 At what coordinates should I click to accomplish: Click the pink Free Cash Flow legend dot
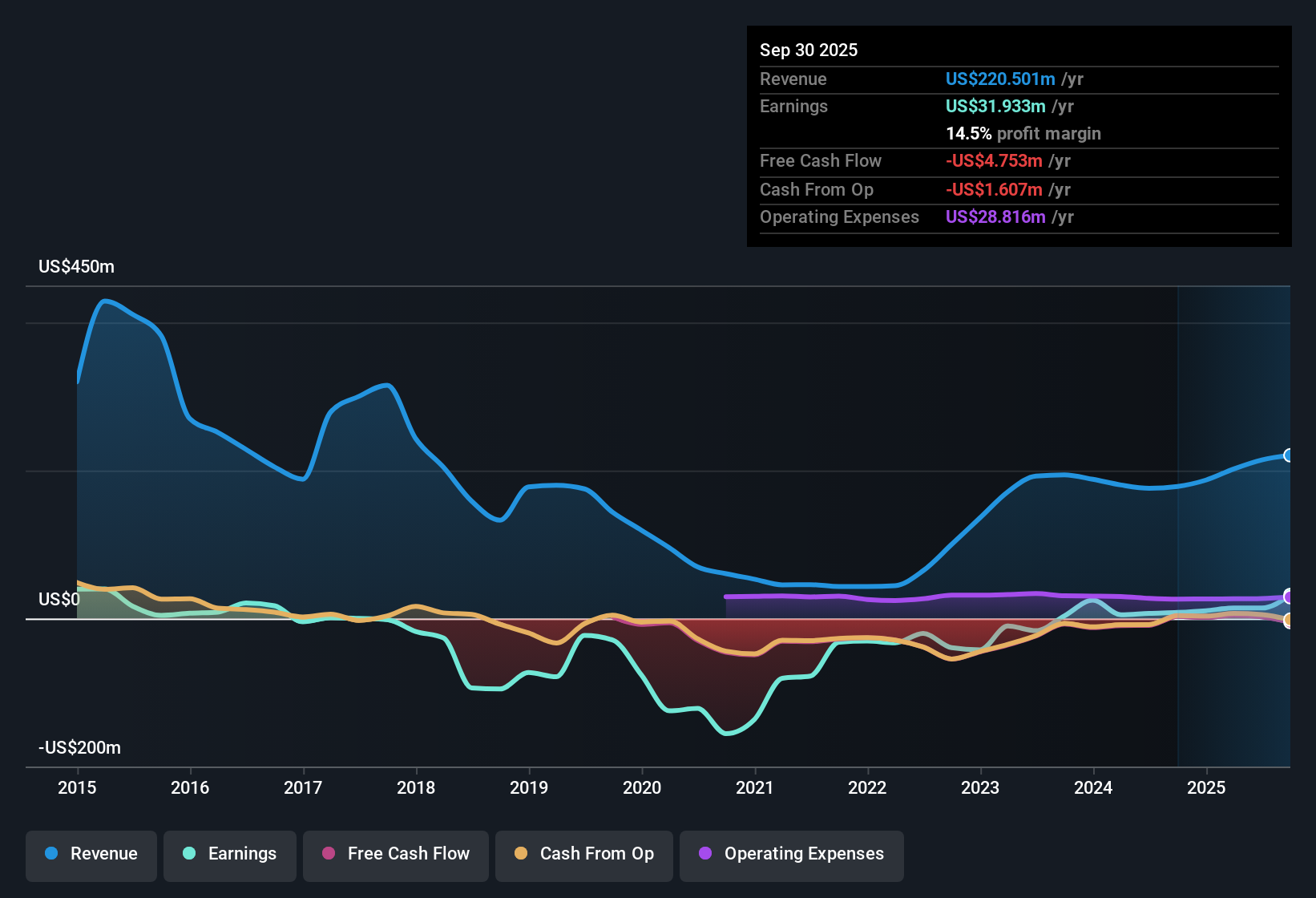[328, 854]
